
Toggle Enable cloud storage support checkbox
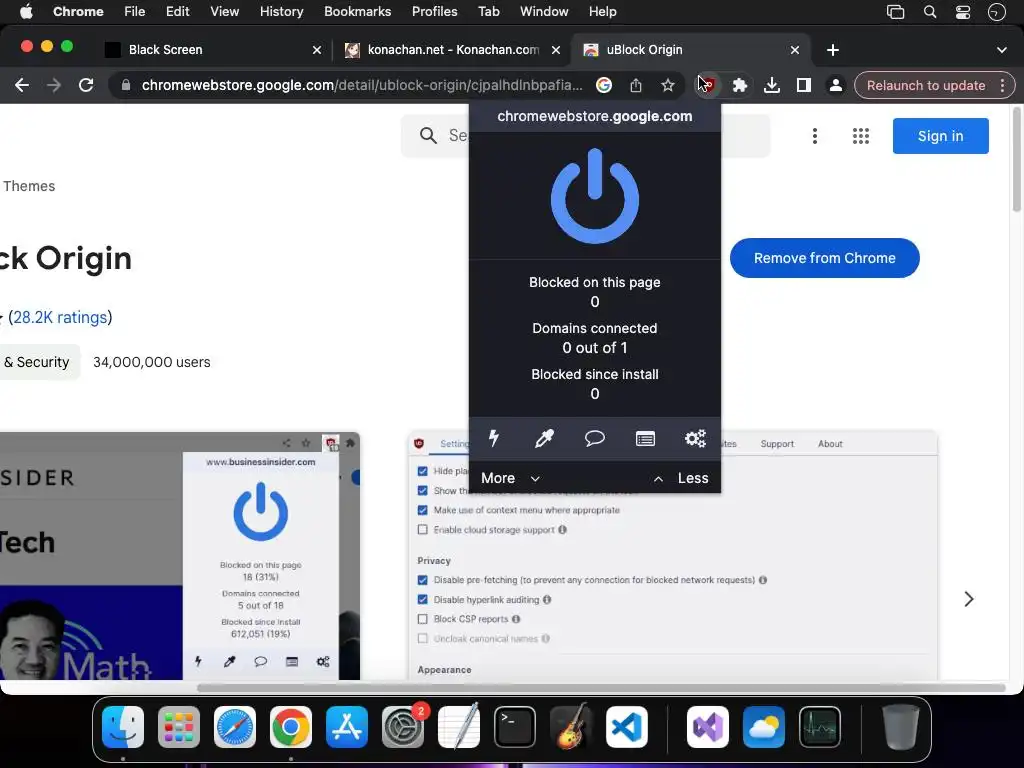[423, 530]
